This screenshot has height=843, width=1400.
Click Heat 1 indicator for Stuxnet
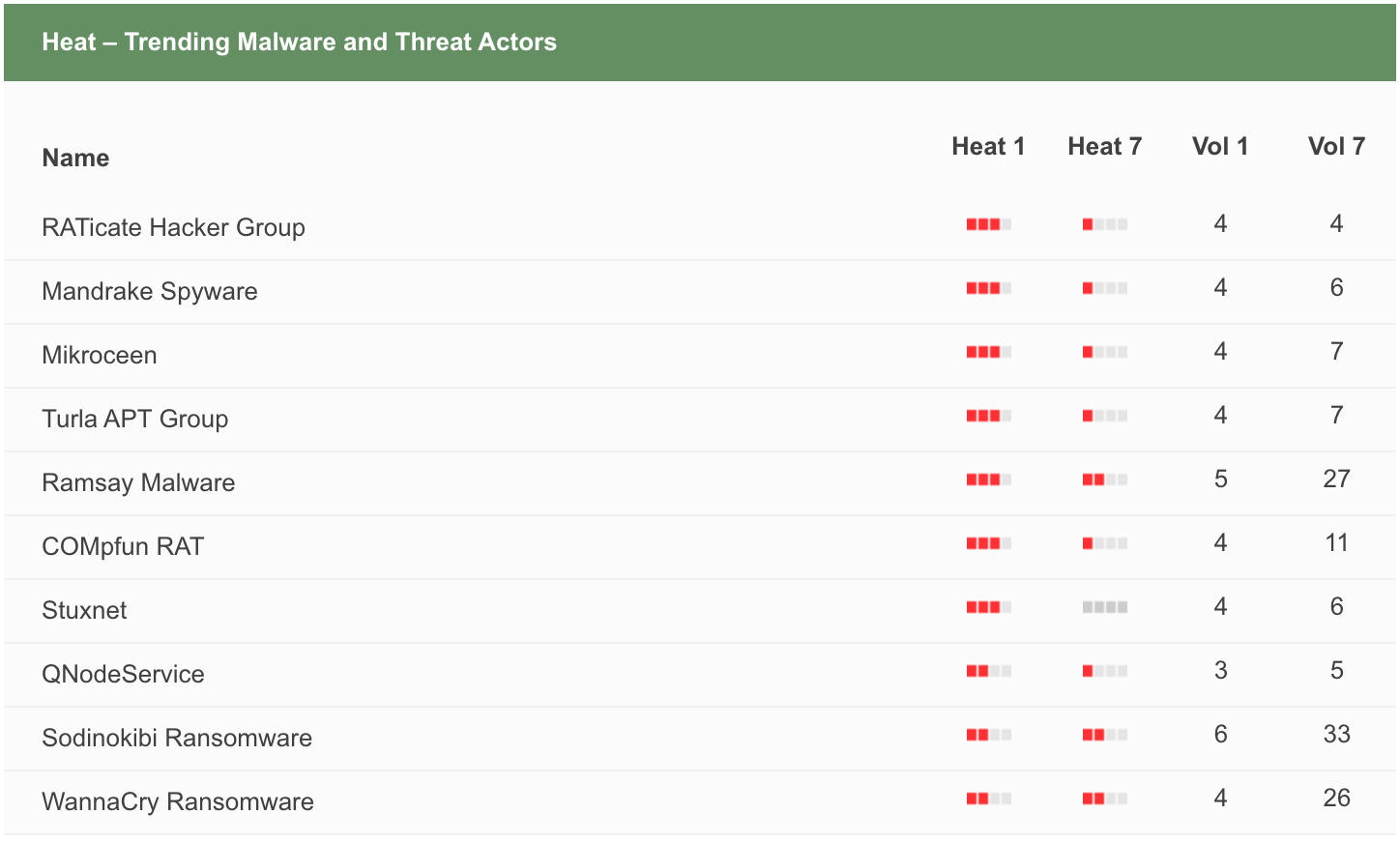989,607
